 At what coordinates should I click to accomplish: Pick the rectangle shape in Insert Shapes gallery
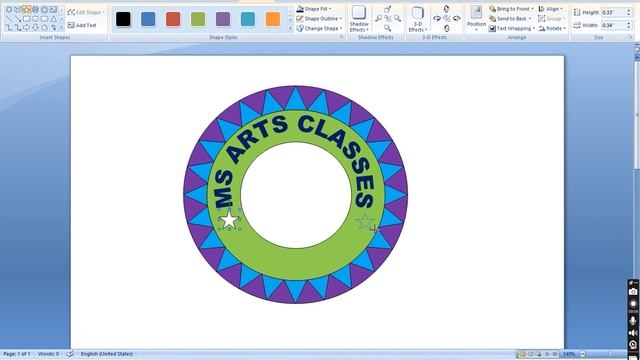coord(27,19)
